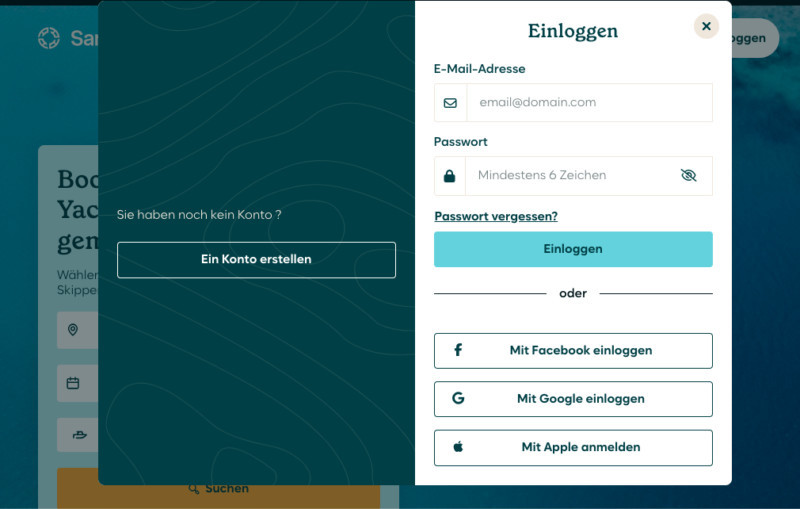Click the 'Ein Konto erstellen' button
The image size is (800, 509).
(256, 260)
